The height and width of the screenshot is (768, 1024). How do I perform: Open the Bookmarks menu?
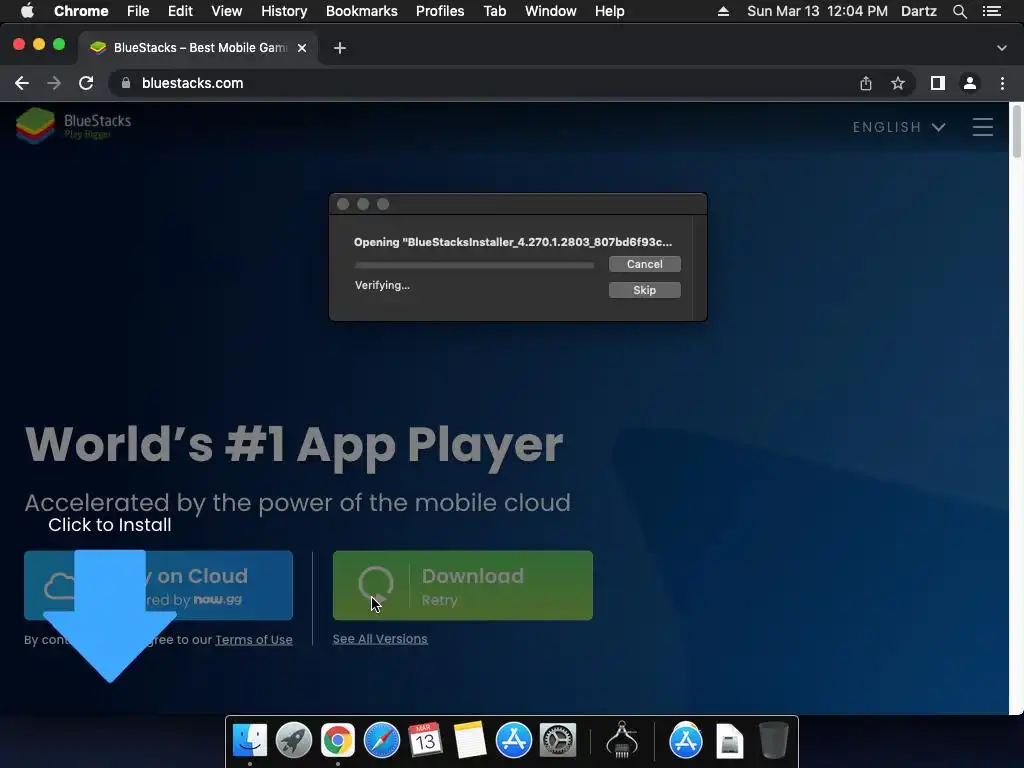click(x=362, y=11)
